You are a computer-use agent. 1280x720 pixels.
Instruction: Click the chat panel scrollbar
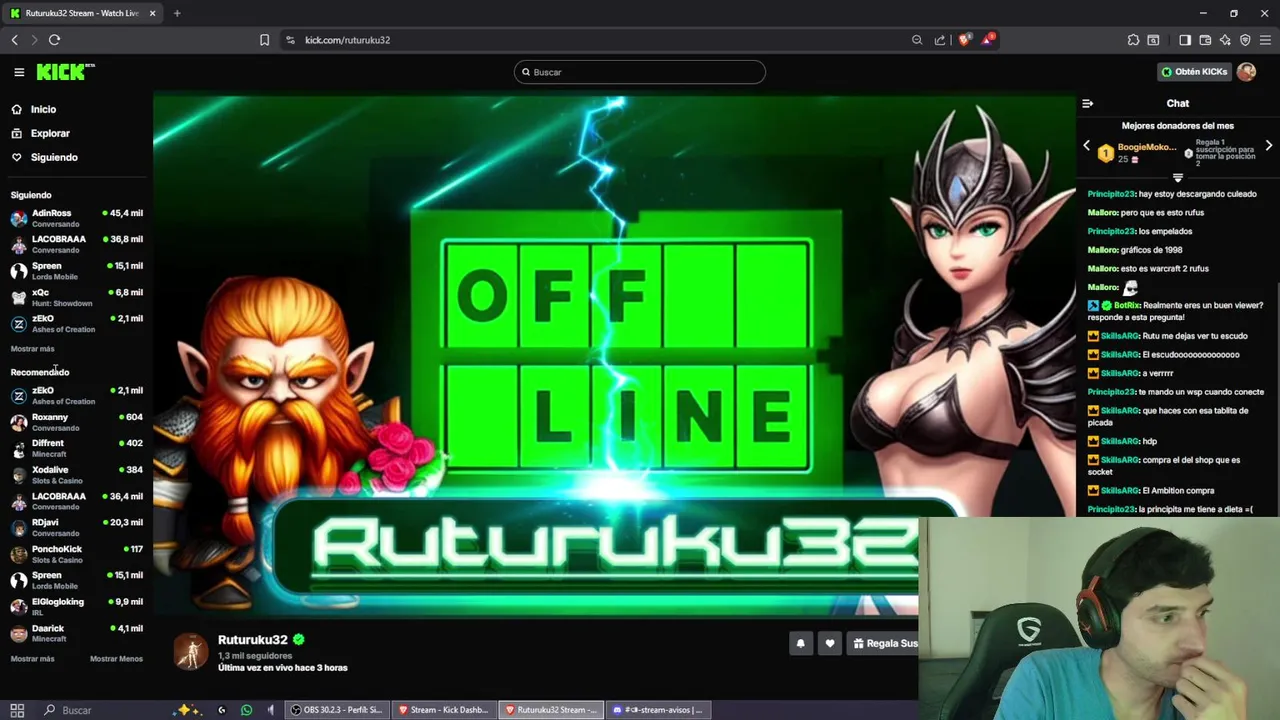1277,400
